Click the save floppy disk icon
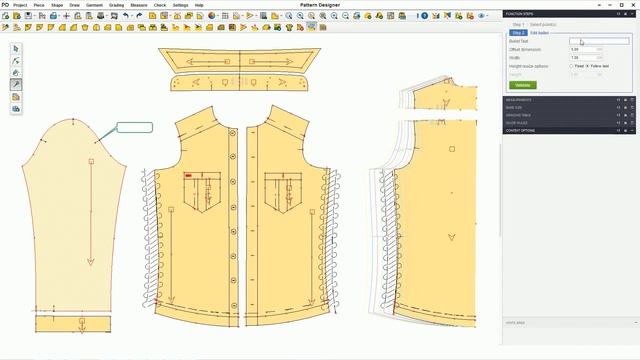640x360 pixels. click(x=29, y=16)
